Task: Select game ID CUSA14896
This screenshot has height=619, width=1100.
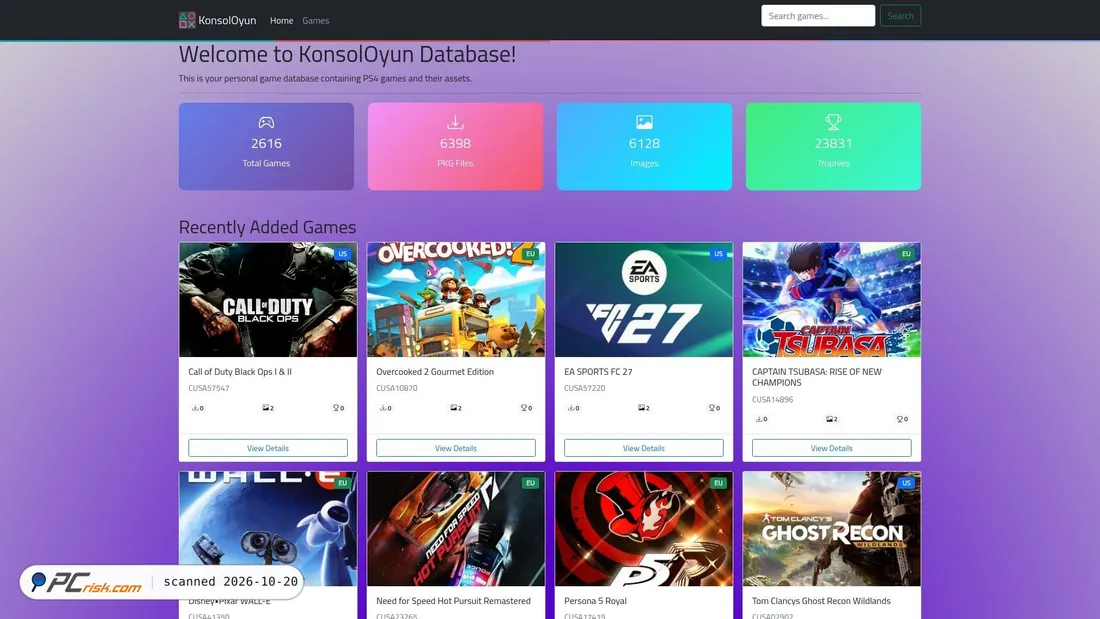Action: pyautogui.click(x=772, y=399)
